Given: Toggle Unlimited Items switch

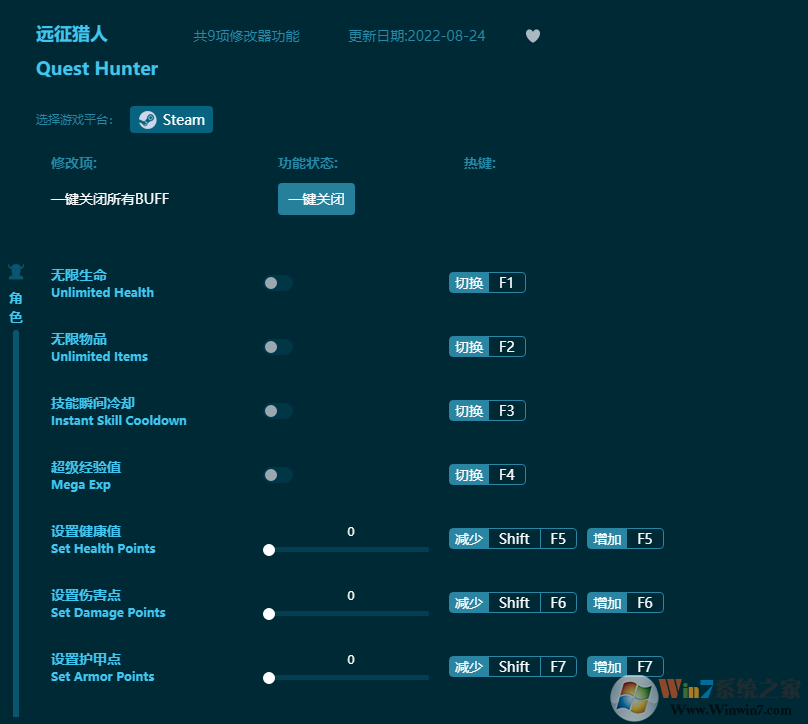Looking at the screenshot, I should tap(278, 347).
